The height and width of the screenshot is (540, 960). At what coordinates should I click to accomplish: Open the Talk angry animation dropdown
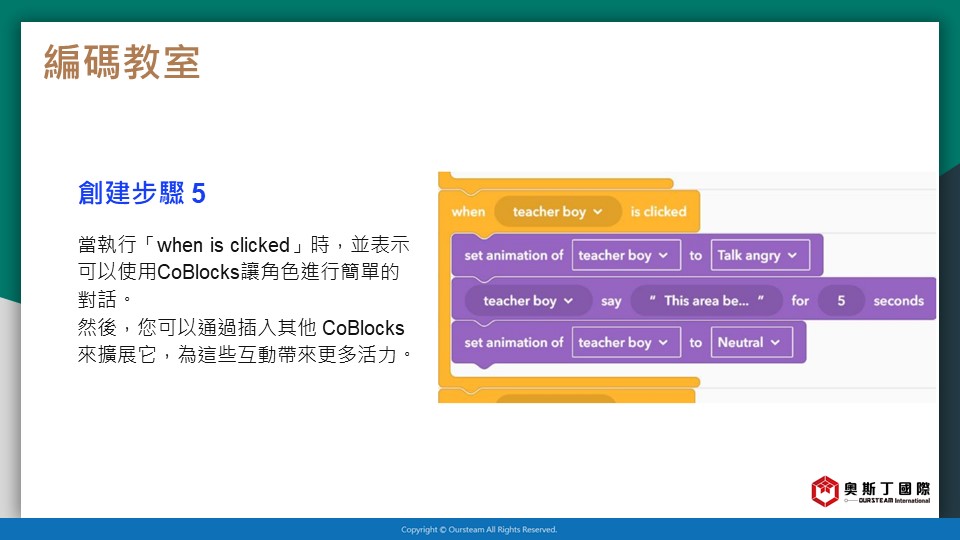coord(760,255)
